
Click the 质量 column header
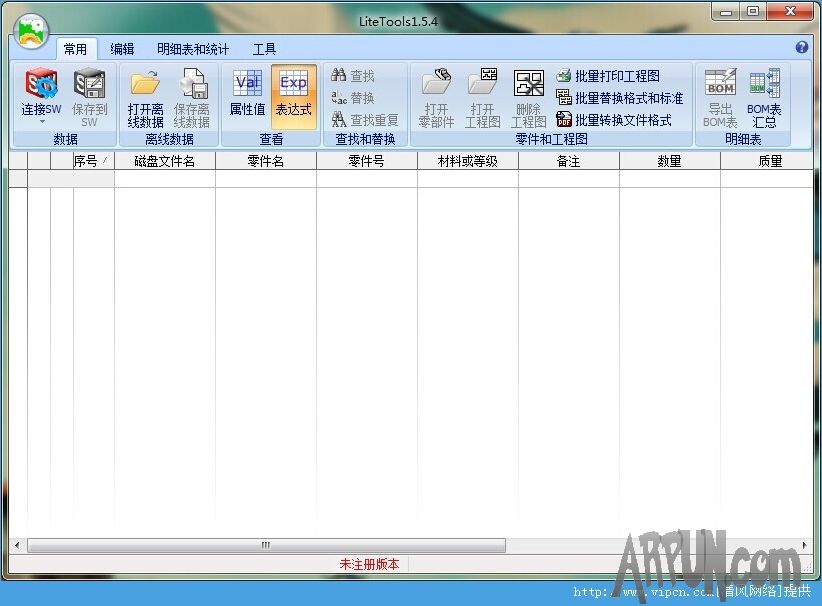(767, 161)
